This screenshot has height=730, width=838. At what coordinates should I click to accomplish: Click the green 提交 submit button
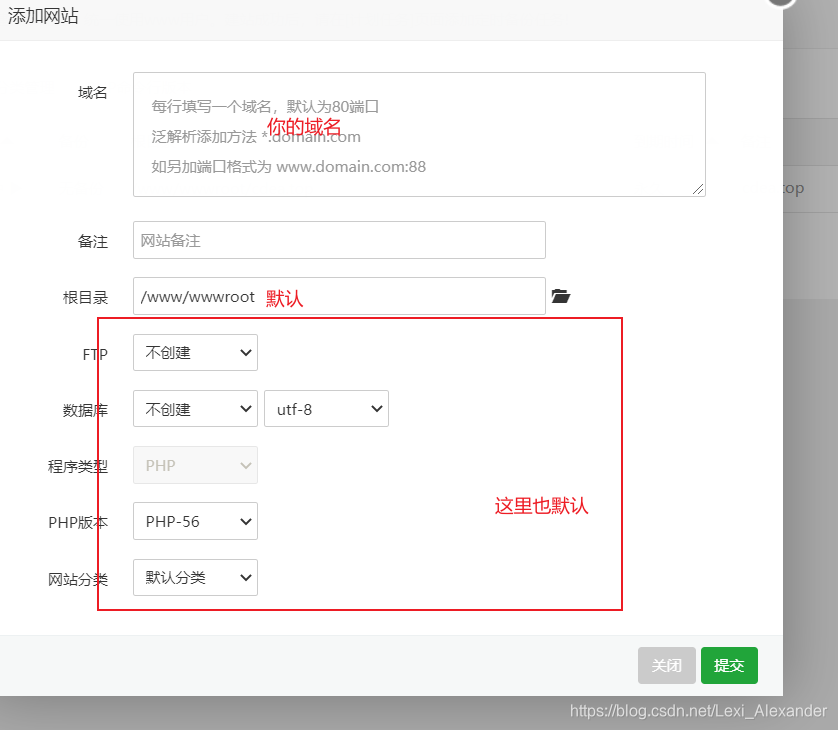[x=729, y=665]
